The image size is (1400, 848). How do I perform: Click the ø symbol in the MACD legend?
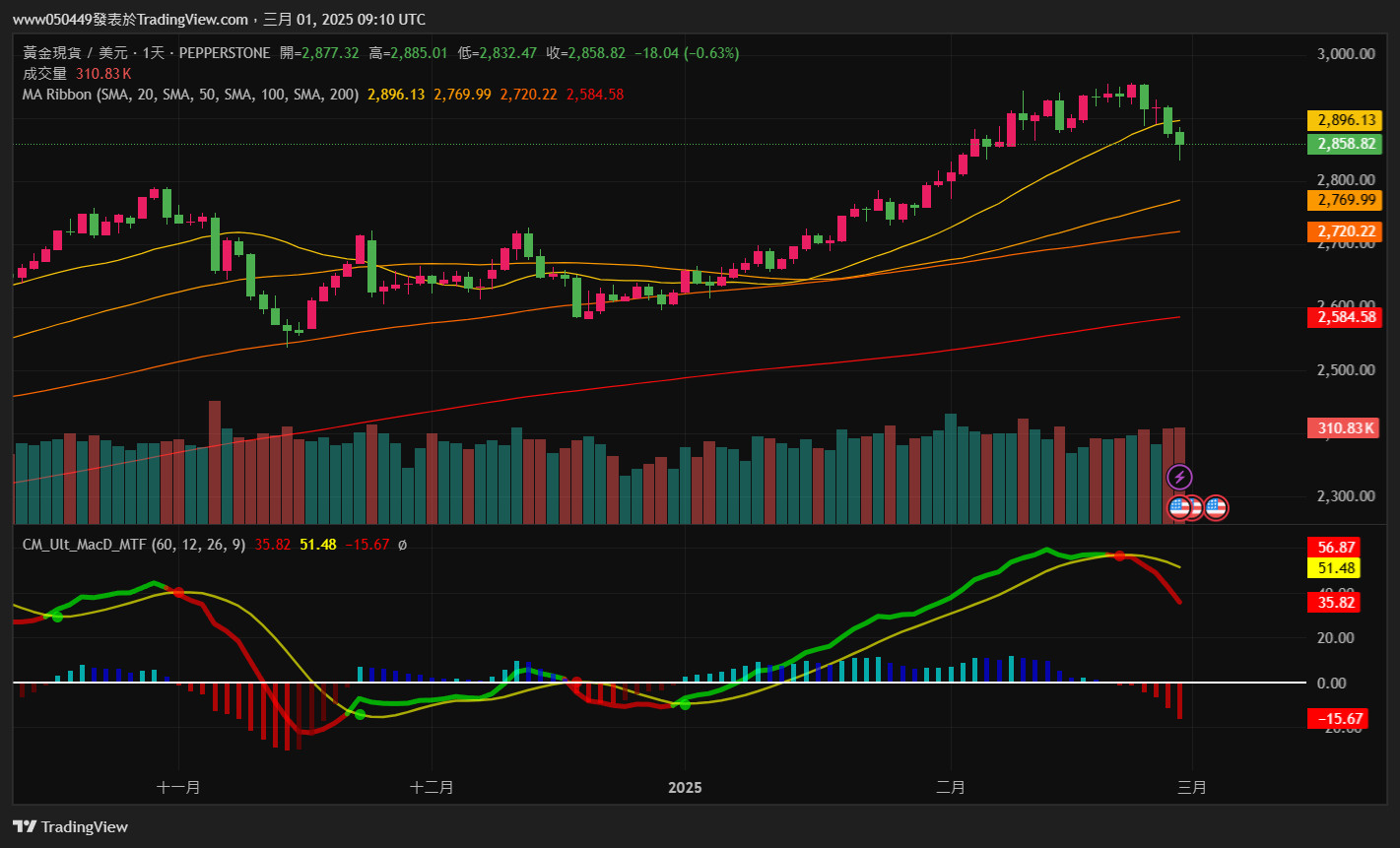(402, 544)
